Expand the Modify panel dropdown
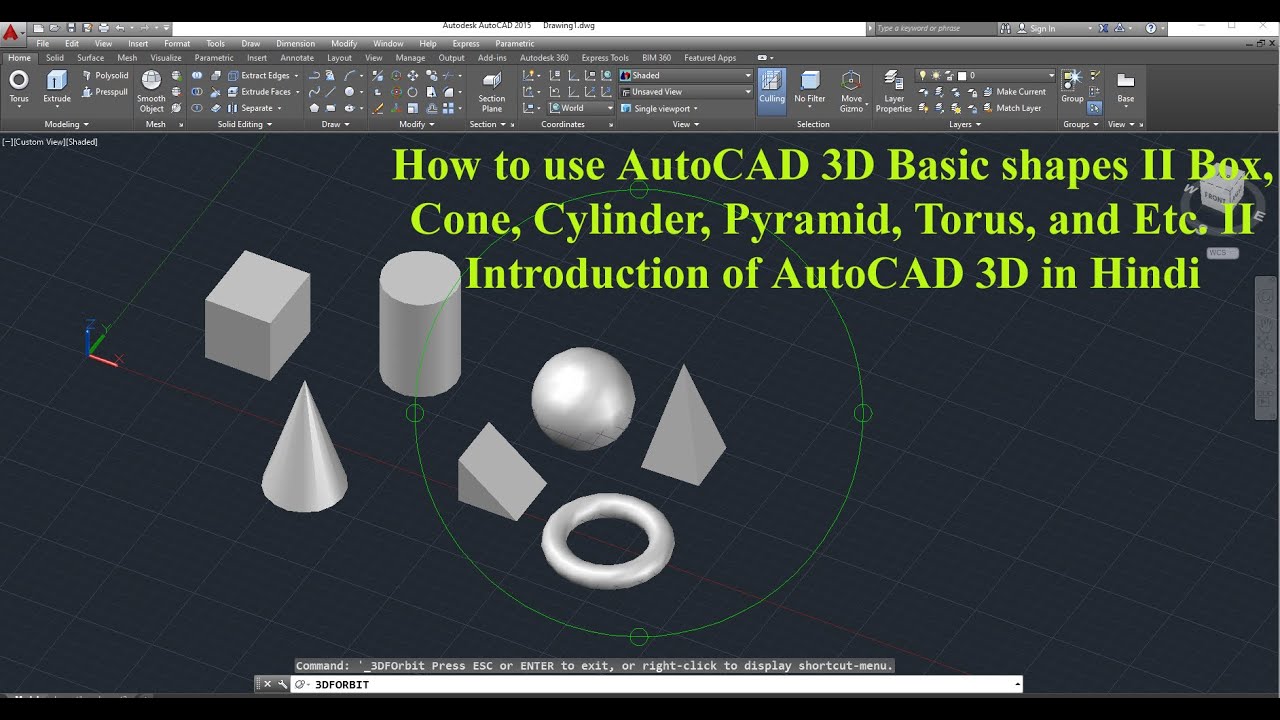This screenshot has width=1280, height=720. [417, 125]
